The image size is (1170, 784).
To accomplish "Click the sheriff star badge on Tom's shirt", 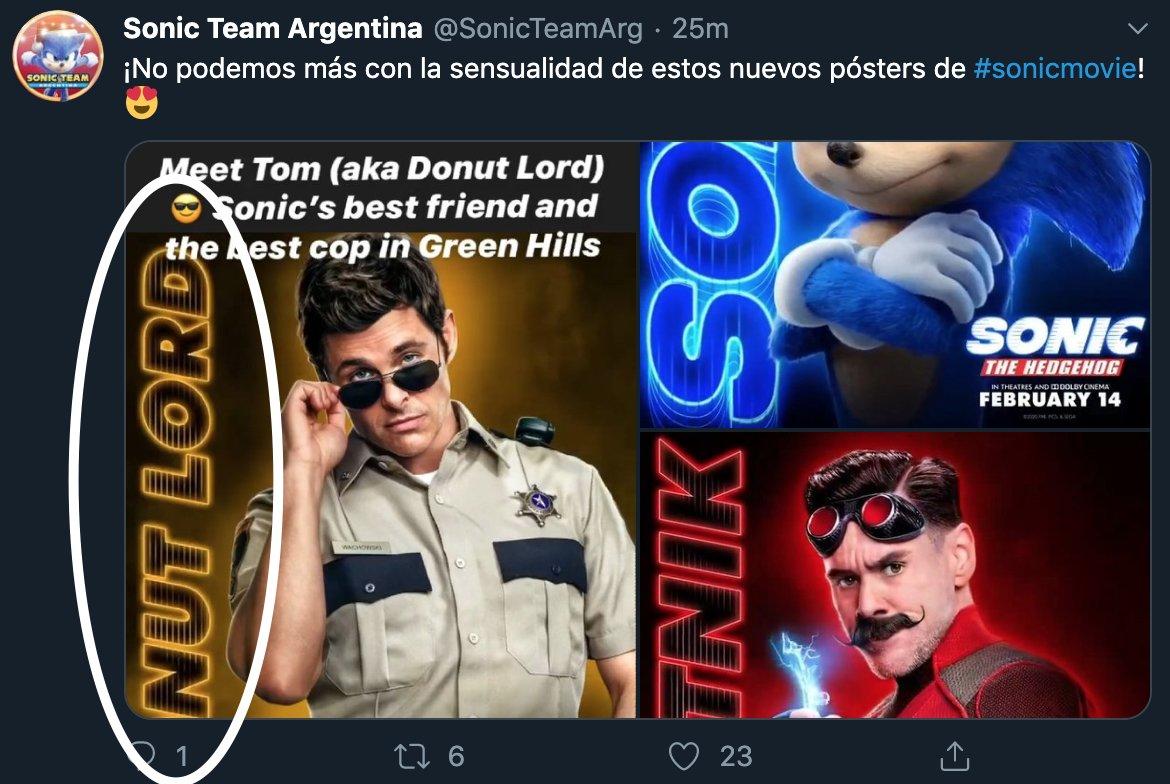I will click(538, 504).
